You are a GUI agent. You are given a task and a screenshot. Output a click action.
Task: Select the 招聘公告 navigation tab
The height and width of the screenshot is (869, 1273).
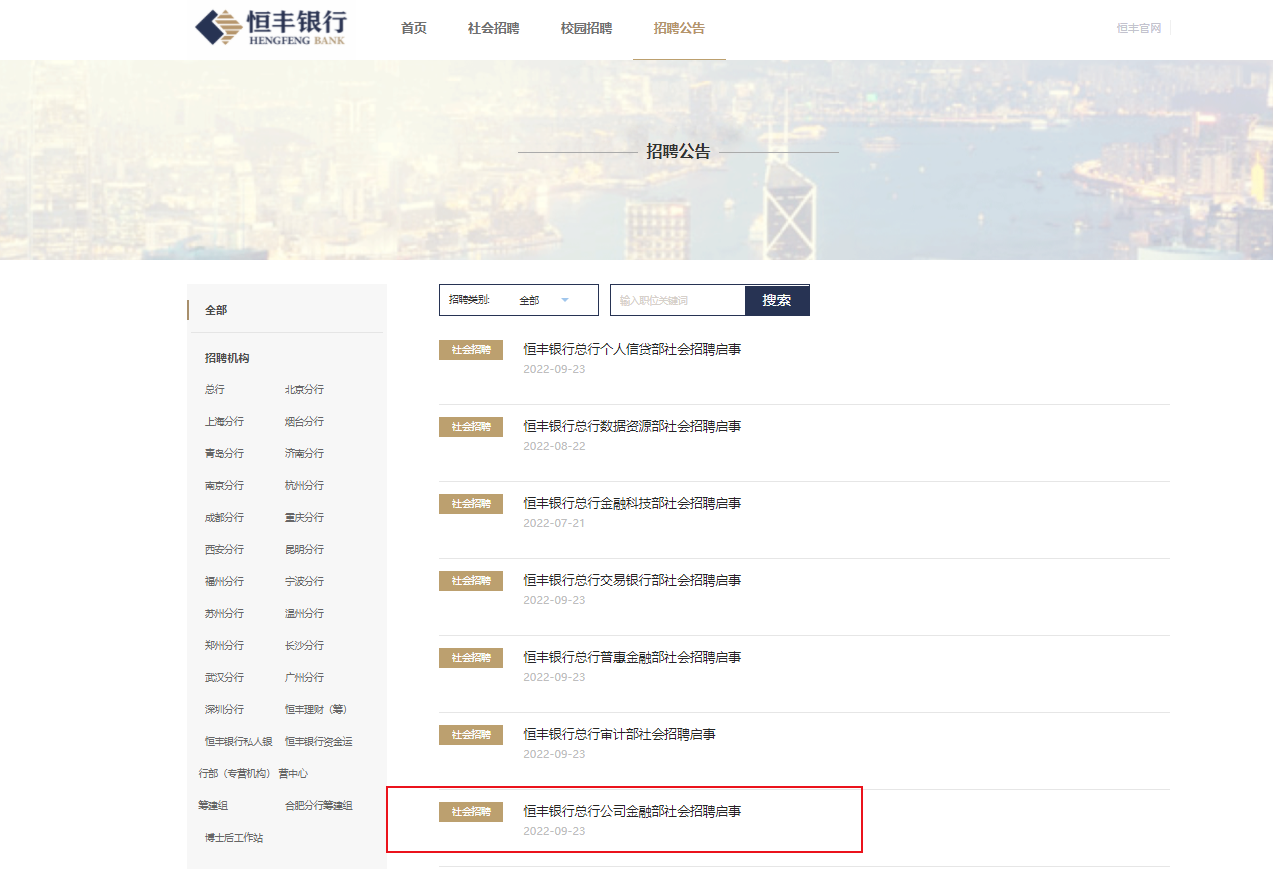[679, 28]
